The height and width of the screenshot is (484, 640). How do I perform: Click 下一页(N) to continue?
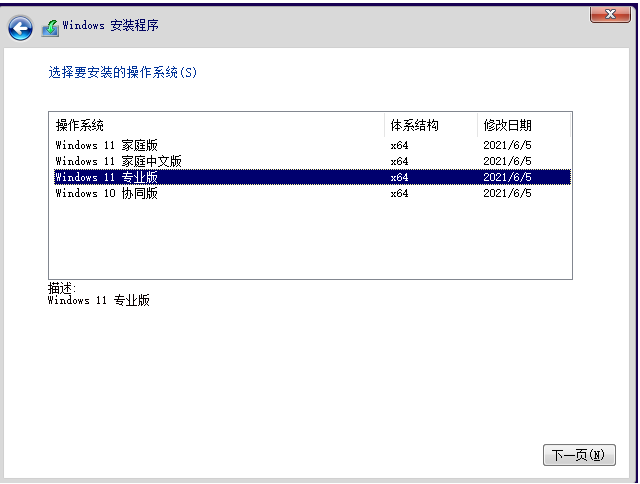pos(579,455)
